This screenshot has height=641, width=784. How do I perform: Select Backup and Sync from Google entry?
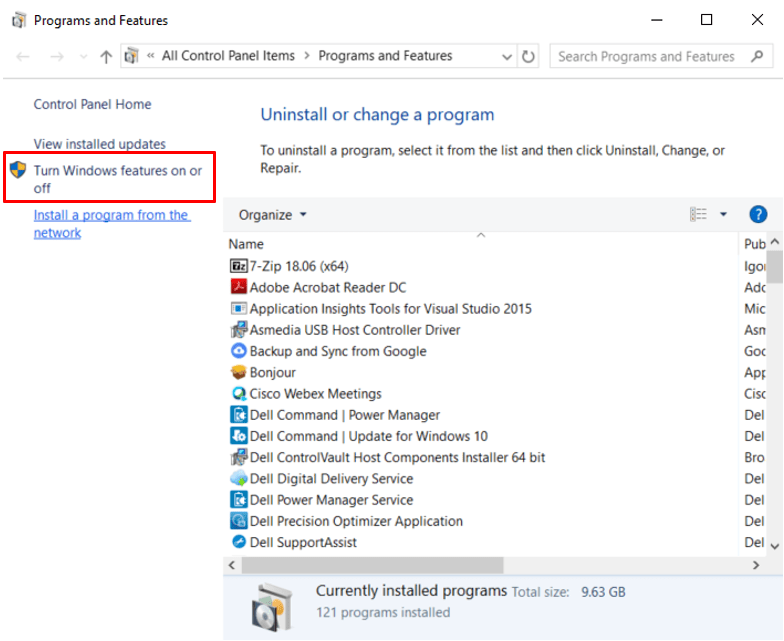point(338,351)
